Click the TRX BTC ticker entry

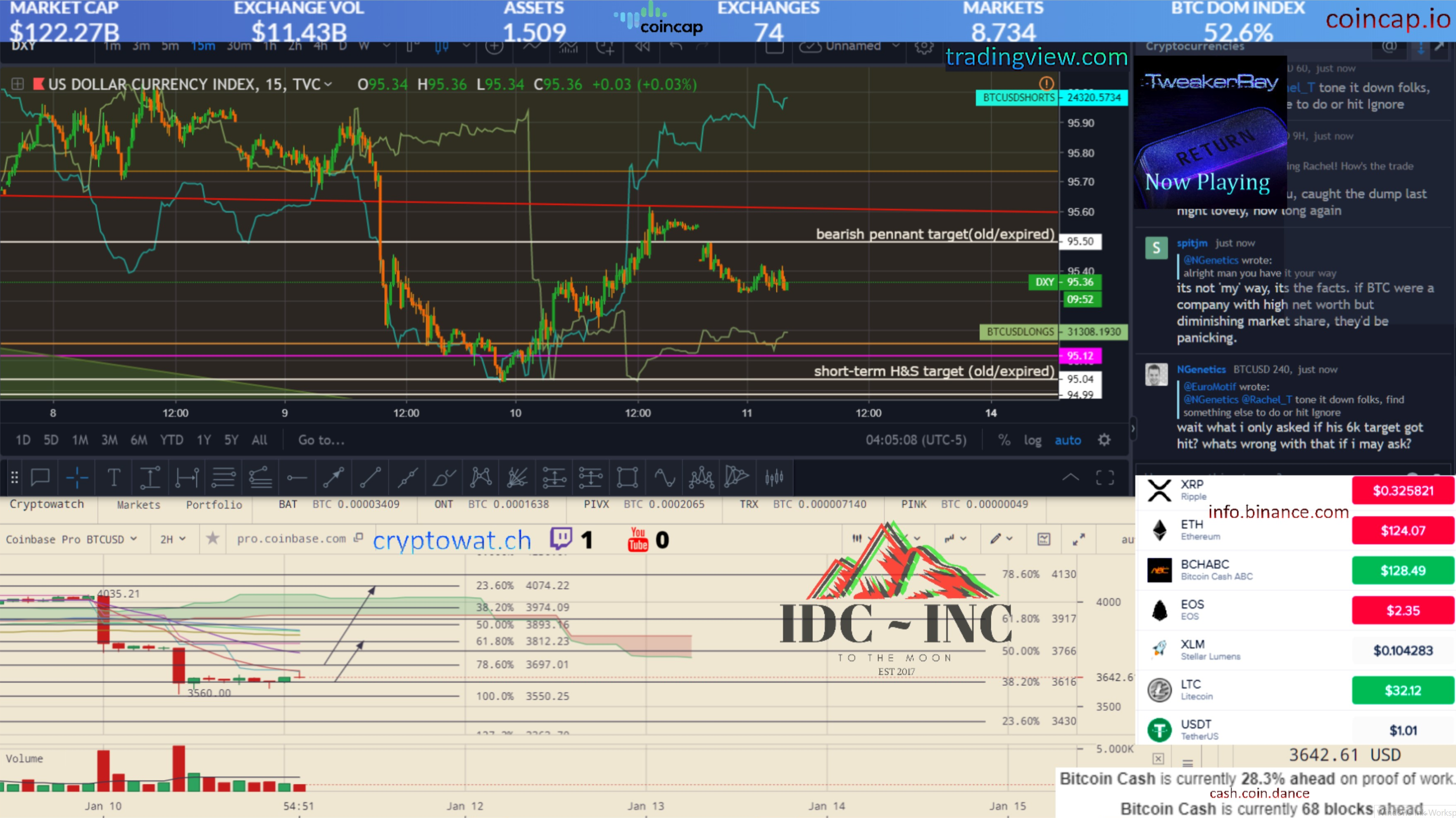click(803, 504)
